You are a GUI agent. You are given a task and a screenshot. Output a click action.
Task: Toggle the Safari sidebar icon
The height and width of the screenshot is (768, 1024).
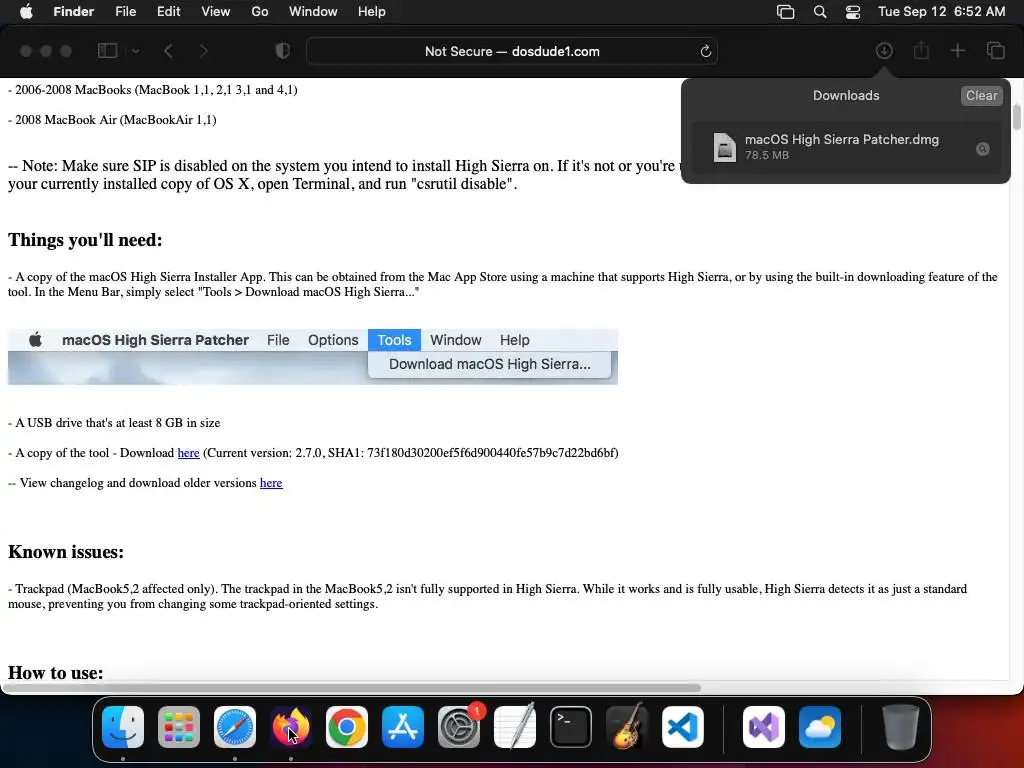pyautogui.click(x=108, y=51)
